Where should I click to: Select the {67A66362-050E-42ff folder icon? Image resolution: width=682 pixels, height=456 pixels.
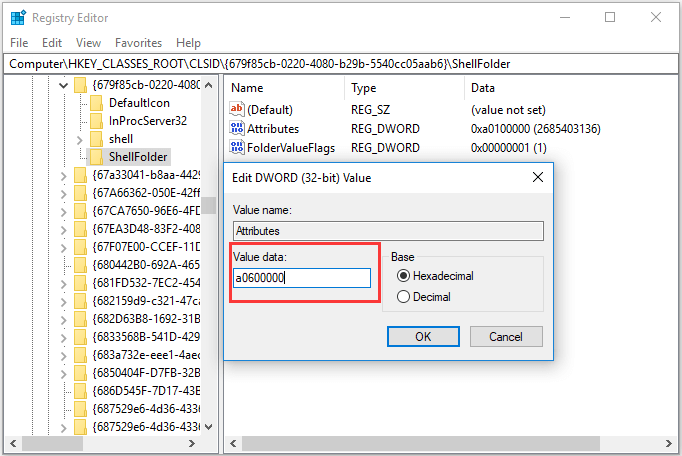(x=80, y=193)
